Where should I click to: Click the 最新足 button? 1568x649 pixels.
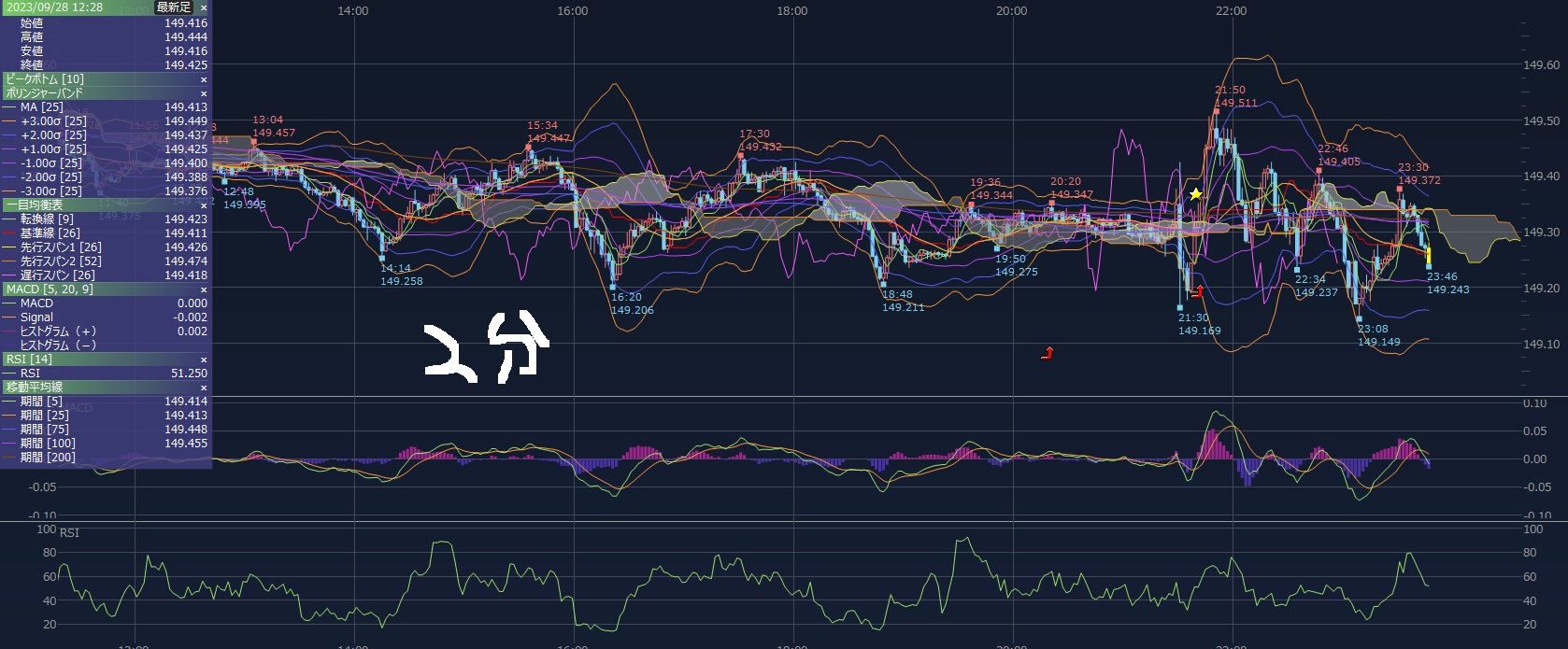click(173, 7)
